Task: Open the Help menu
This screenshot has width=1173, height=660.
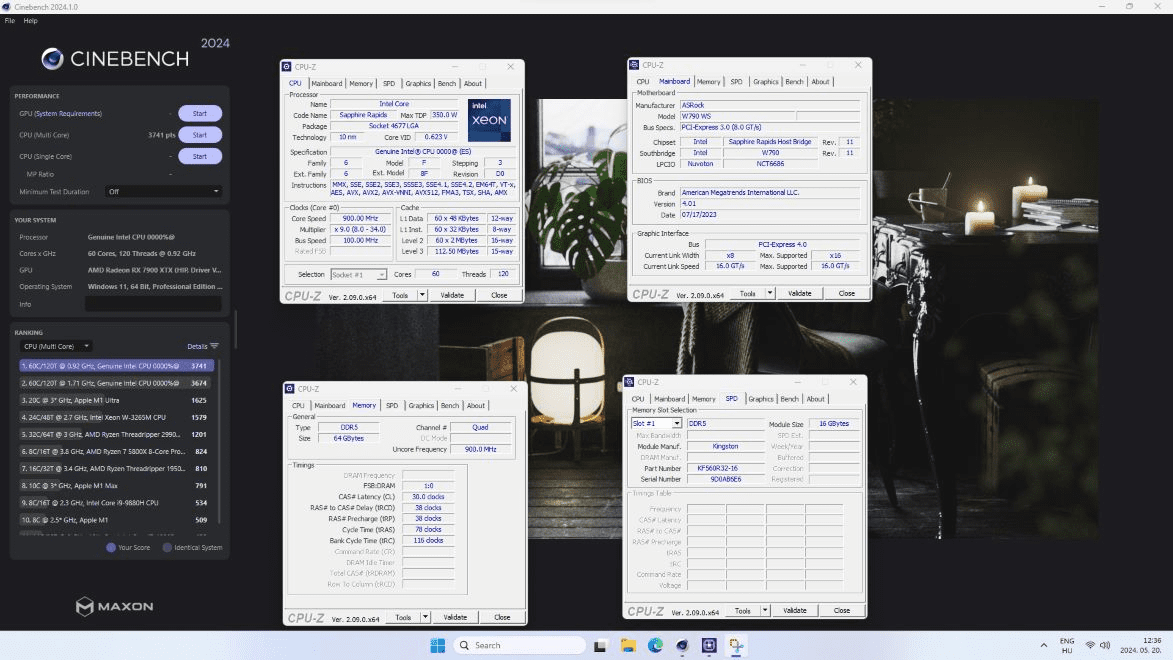Action: click(31, 21)
